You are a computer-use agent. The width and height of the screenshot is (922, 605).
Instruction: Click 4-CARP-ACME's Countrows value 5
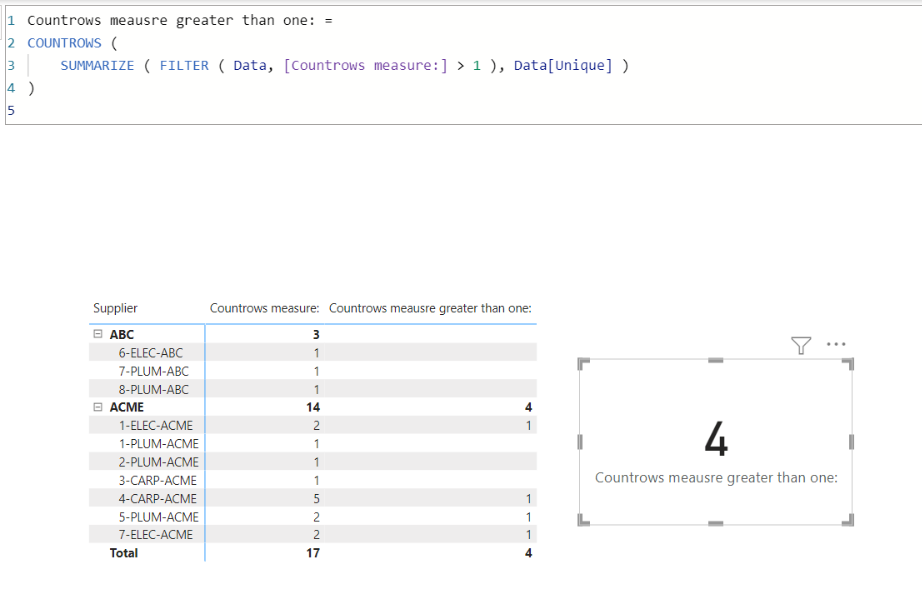pos(316,499)
